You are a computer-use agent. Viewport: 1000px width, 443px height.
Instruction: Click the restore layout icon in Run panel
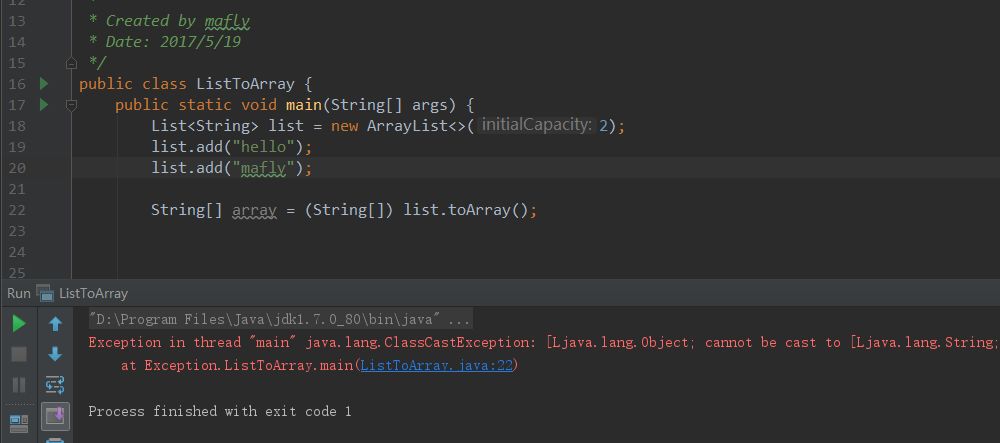(18, 421)
